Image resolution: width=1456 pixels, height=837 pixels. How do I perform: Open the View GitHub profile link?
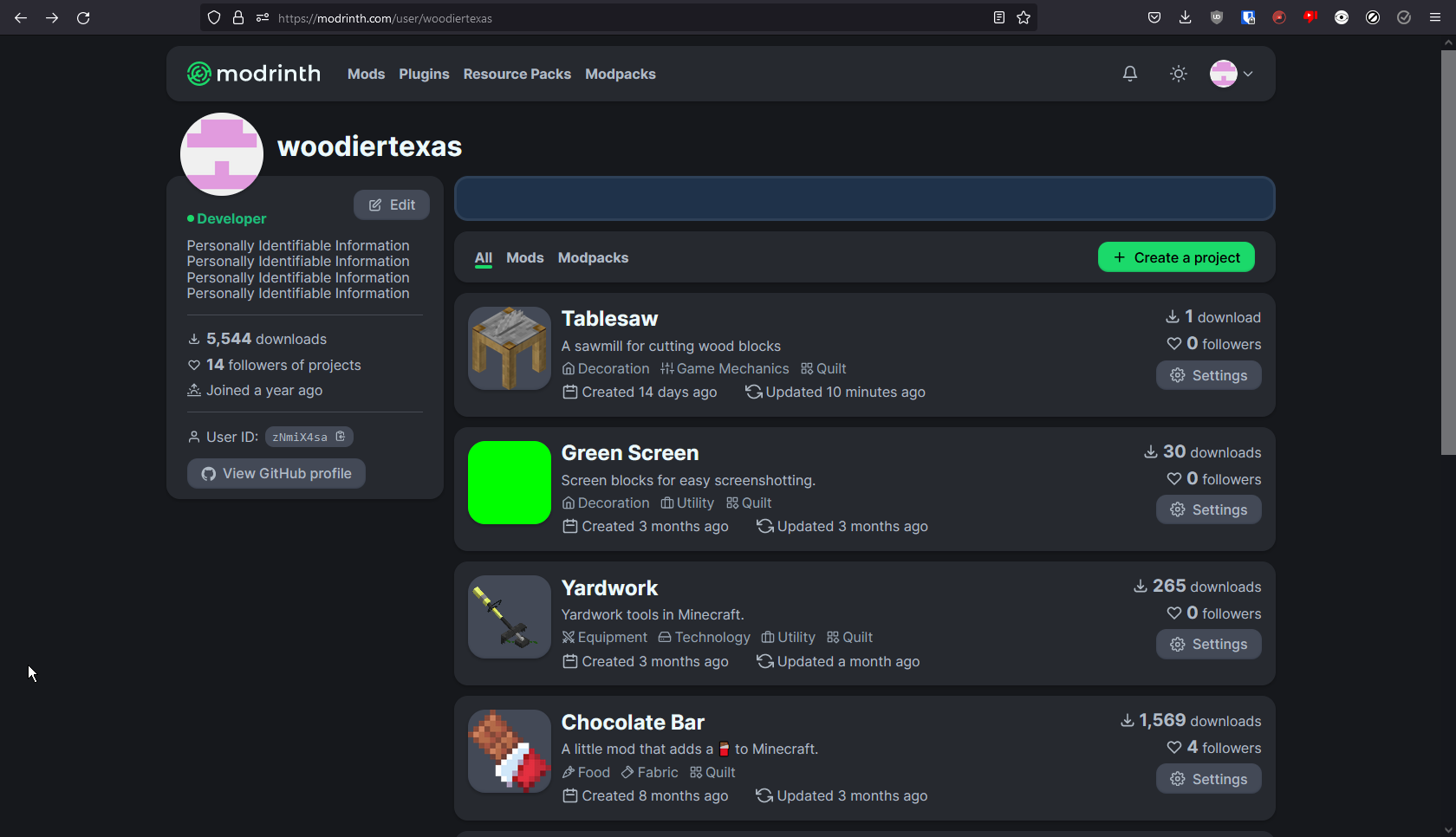[276, 473]
